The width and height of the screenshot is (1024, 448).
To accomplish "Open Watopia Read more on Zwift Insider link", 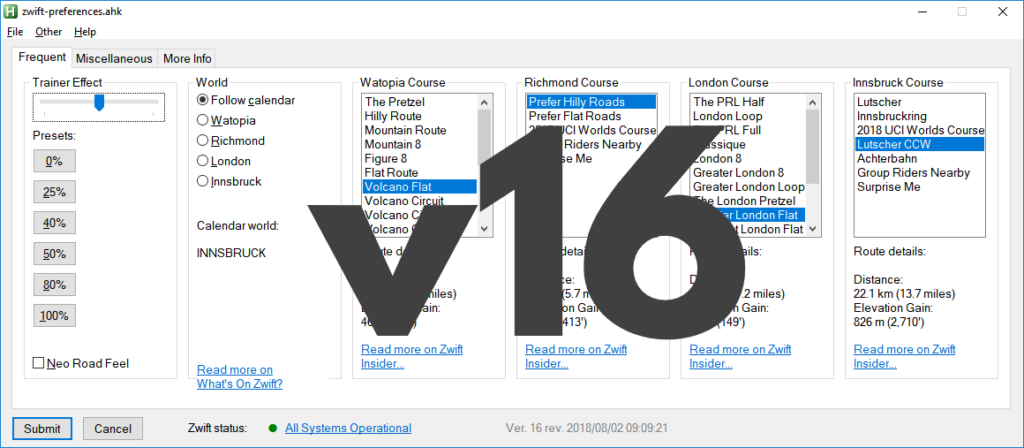I will coord(411,356).
